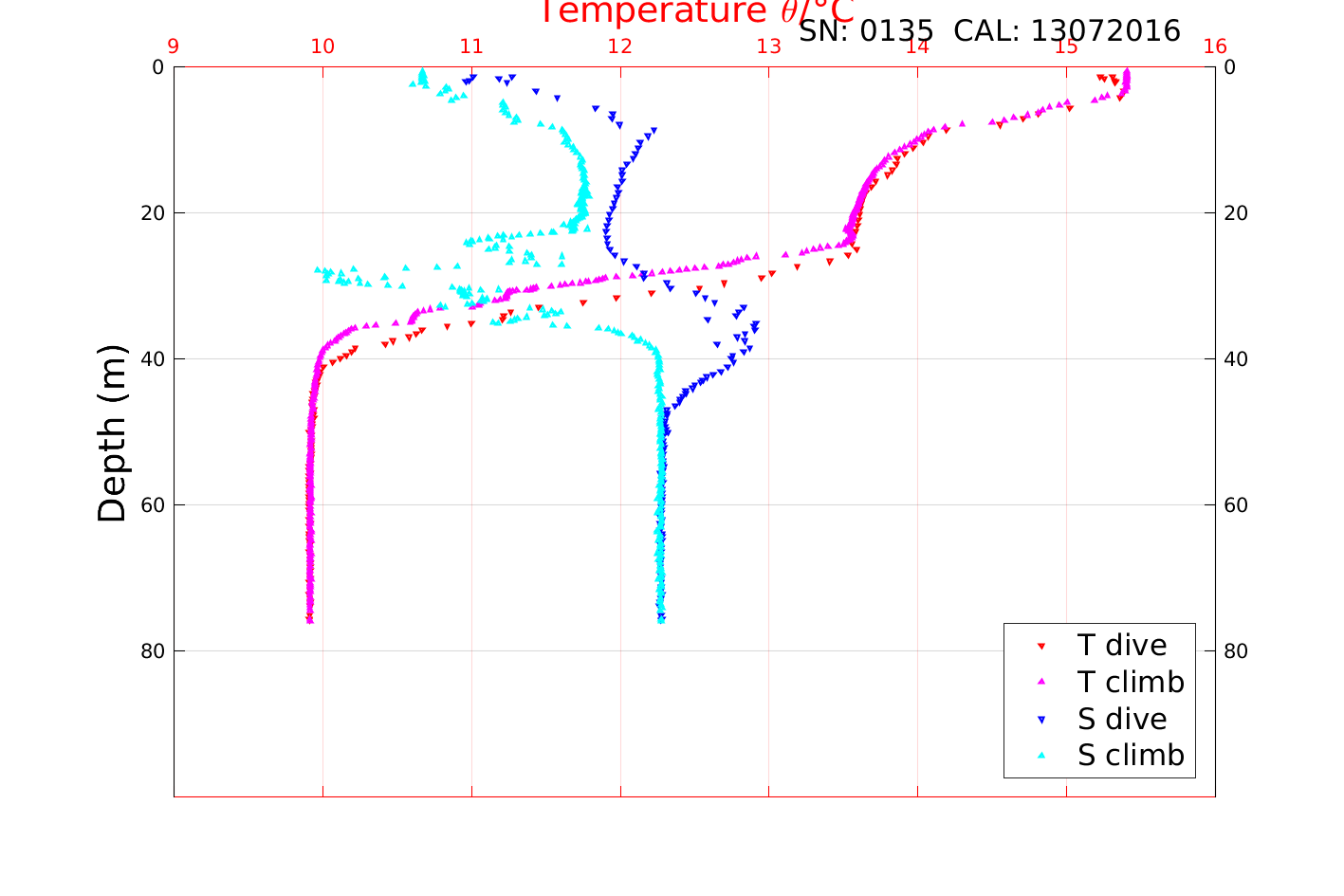Click depth tick 20 on left axis
Screen dimensions: 1344x896
pyautogui.click(x=153, y=213)
